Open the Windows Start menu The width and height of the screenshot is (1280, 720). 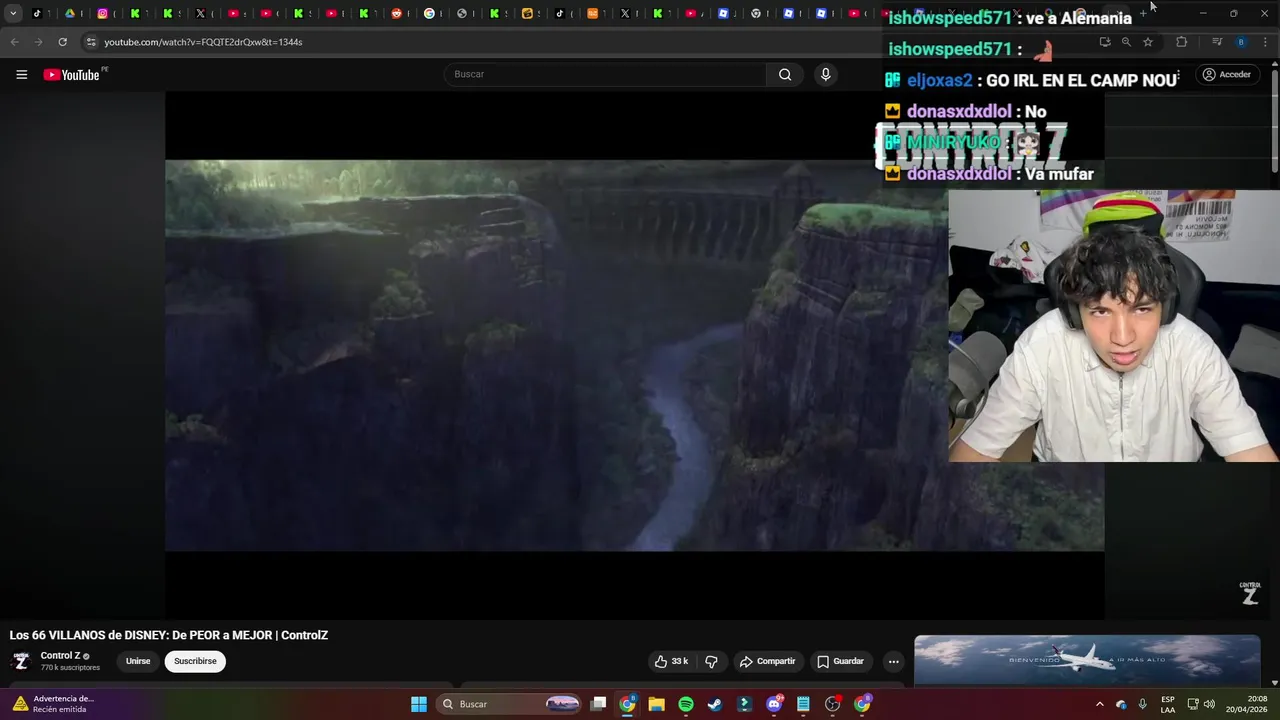tap(419, 704)
